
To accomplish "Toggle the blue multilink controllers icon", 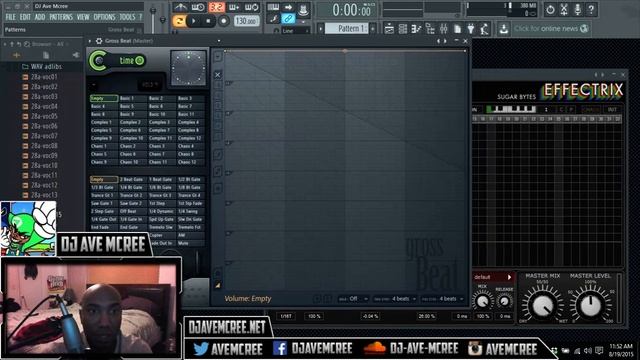I will click(288, 18).
